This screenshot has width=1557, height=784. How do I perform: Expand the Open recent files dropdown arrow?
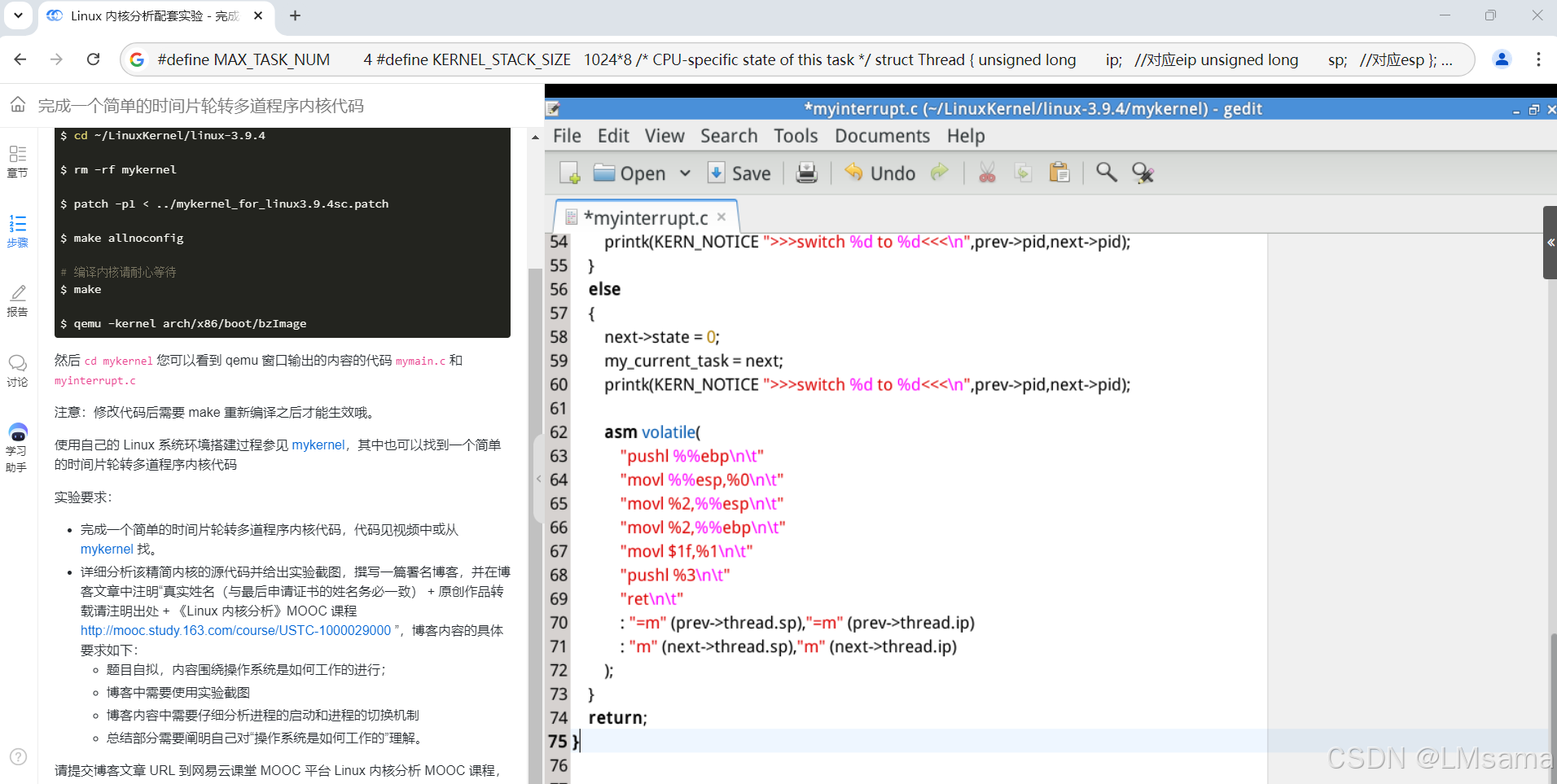point(685,173)
